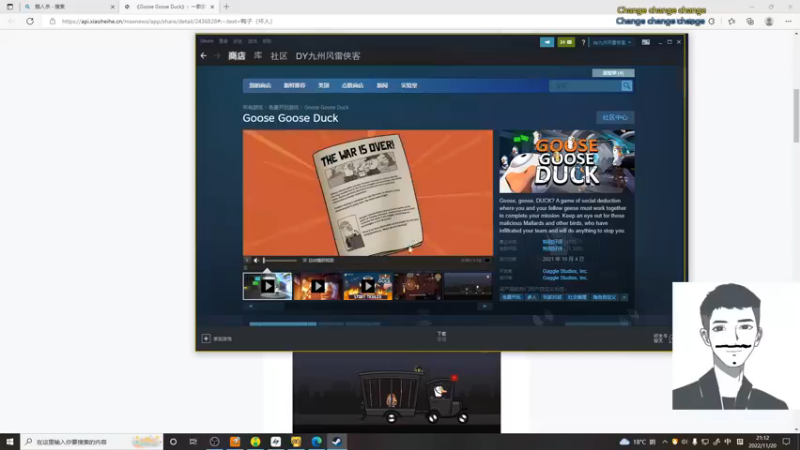
Task: Open 您的商店 store menu
Action: [x=260, y=86]
